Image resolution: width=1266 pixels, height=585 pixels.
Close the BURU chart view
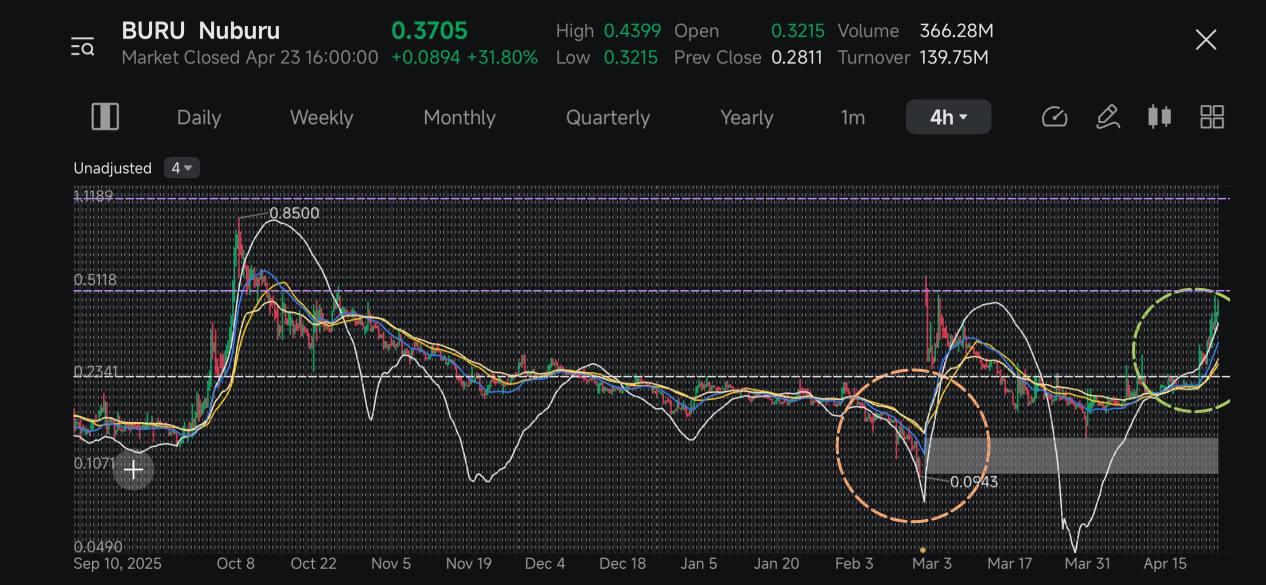coord(1206,40)
